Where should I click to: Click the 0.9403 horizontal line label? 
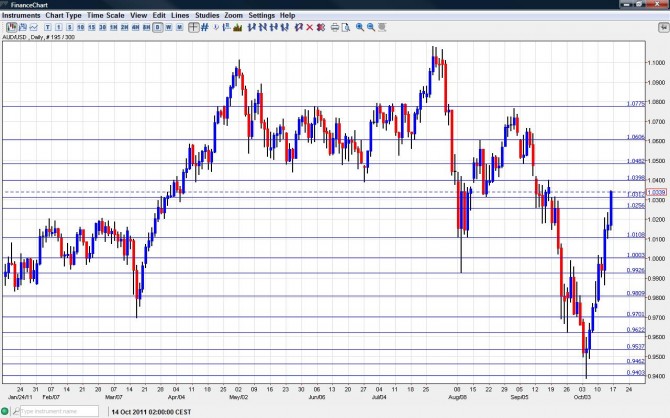click(x=636, y=373)
